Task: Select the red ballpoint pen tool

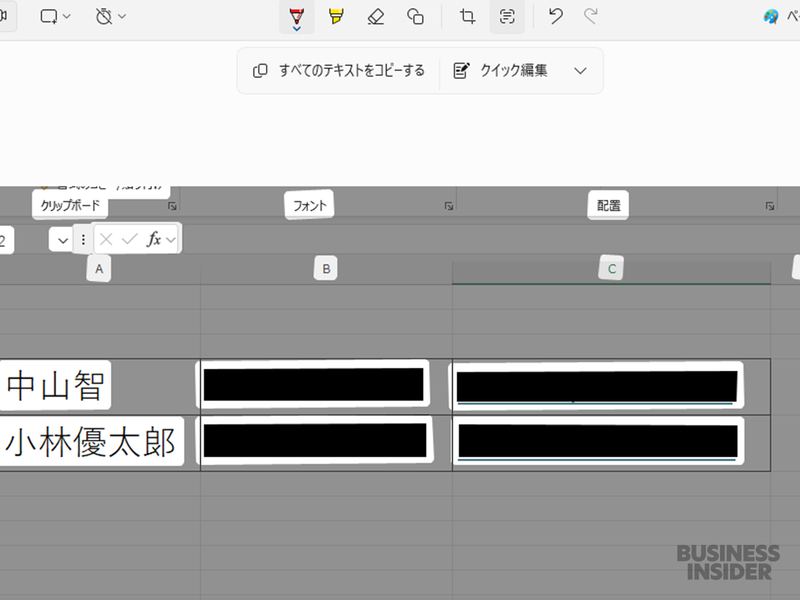Action: [296, 15]
